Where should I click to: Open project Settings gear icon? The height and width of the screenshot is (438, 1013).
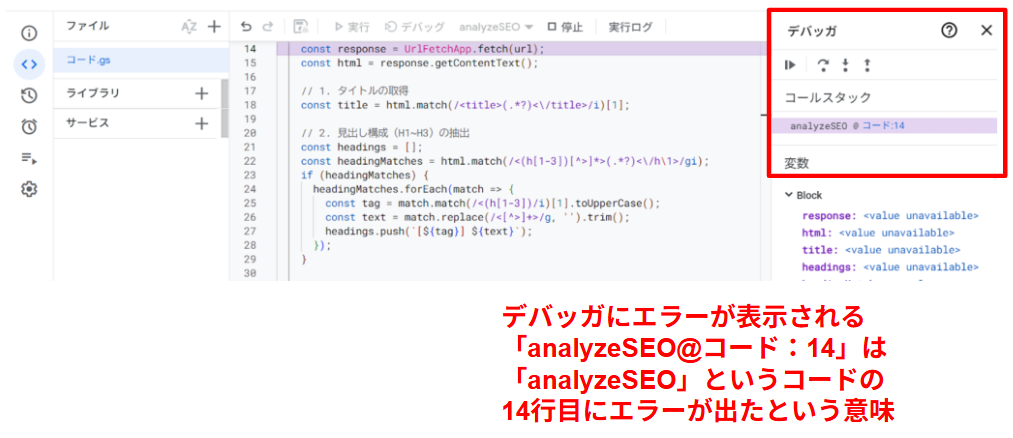click(29, 188)
